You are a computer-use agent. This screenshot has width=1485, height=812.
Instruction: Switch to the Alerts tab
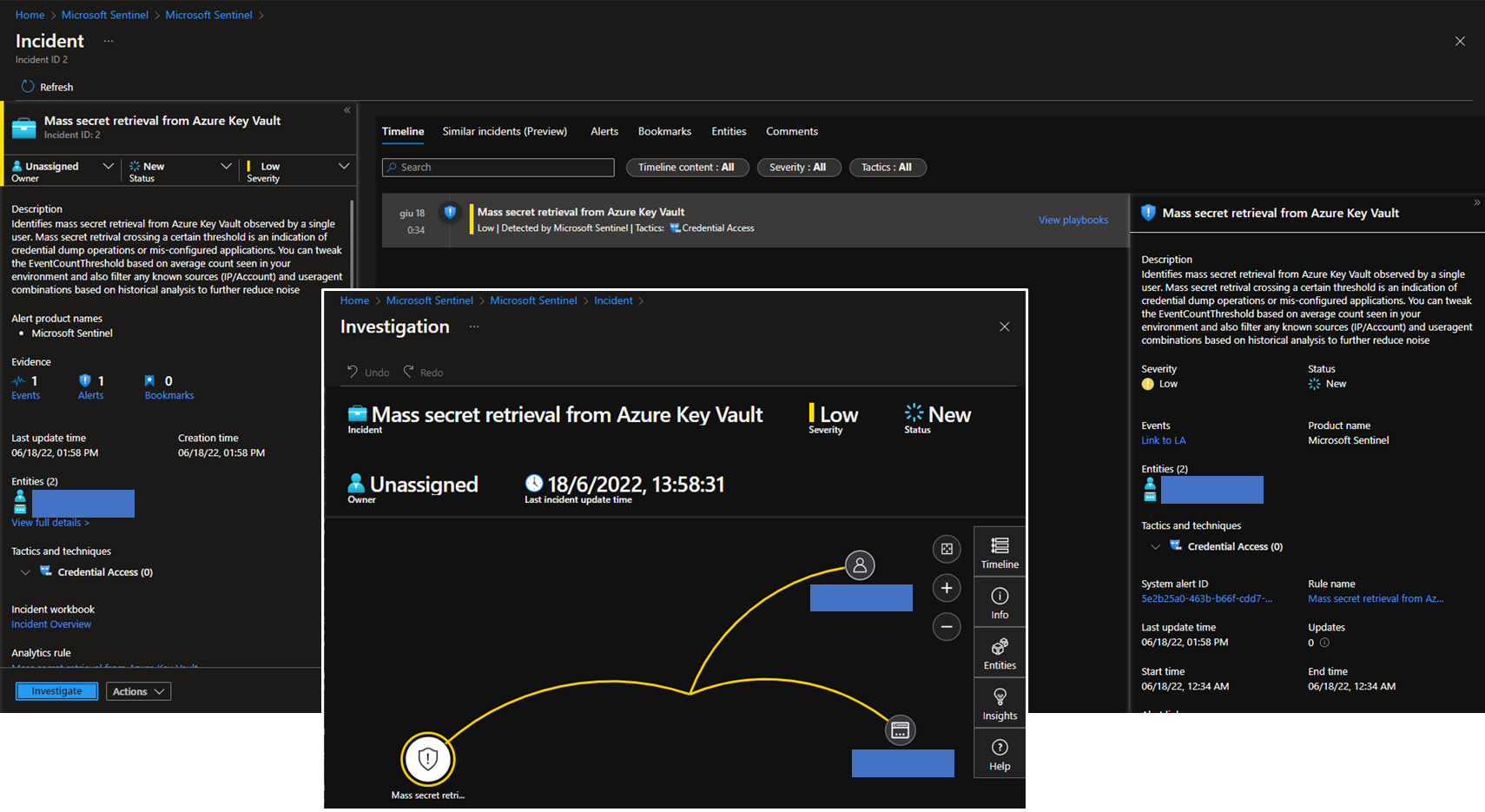(604, 131)
